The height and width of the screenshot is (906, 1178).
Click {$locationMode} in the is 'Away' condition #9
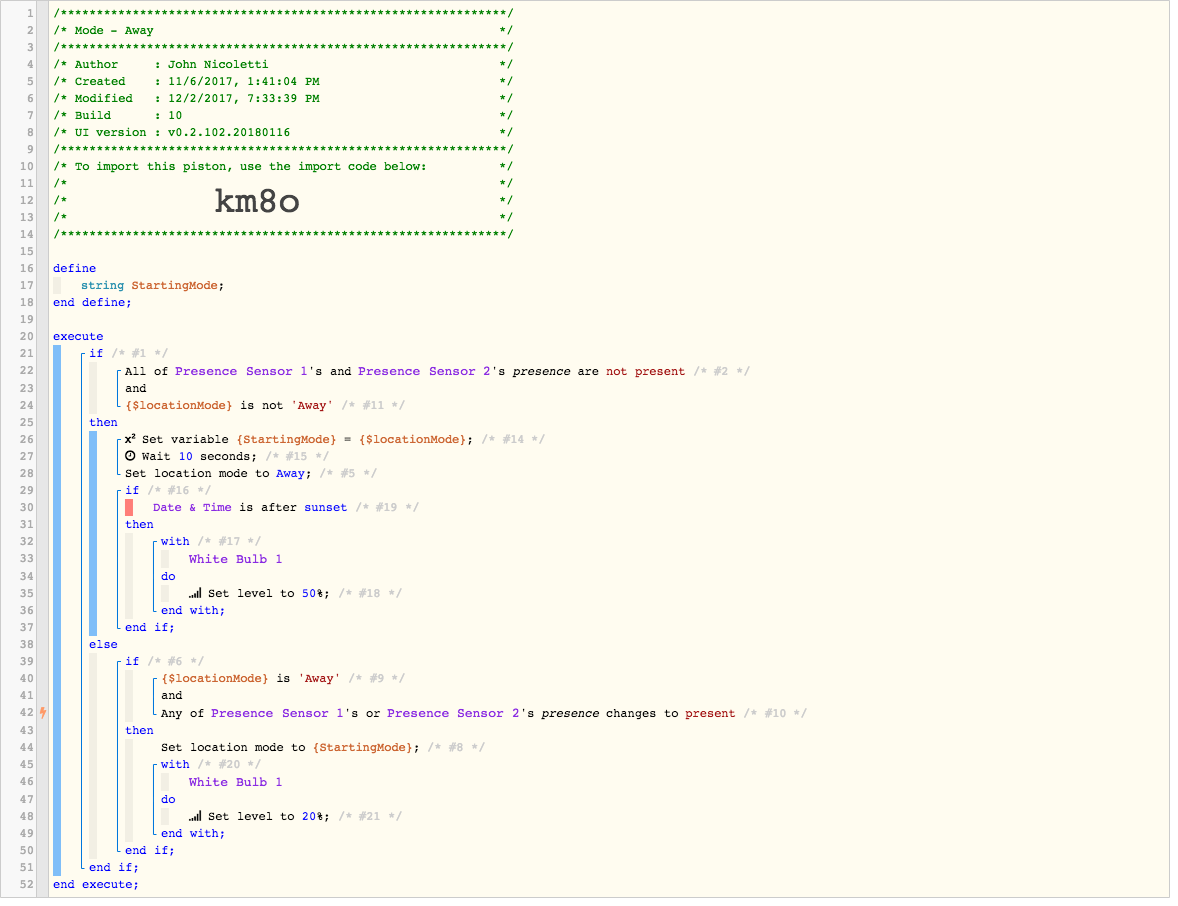(215, 678)
